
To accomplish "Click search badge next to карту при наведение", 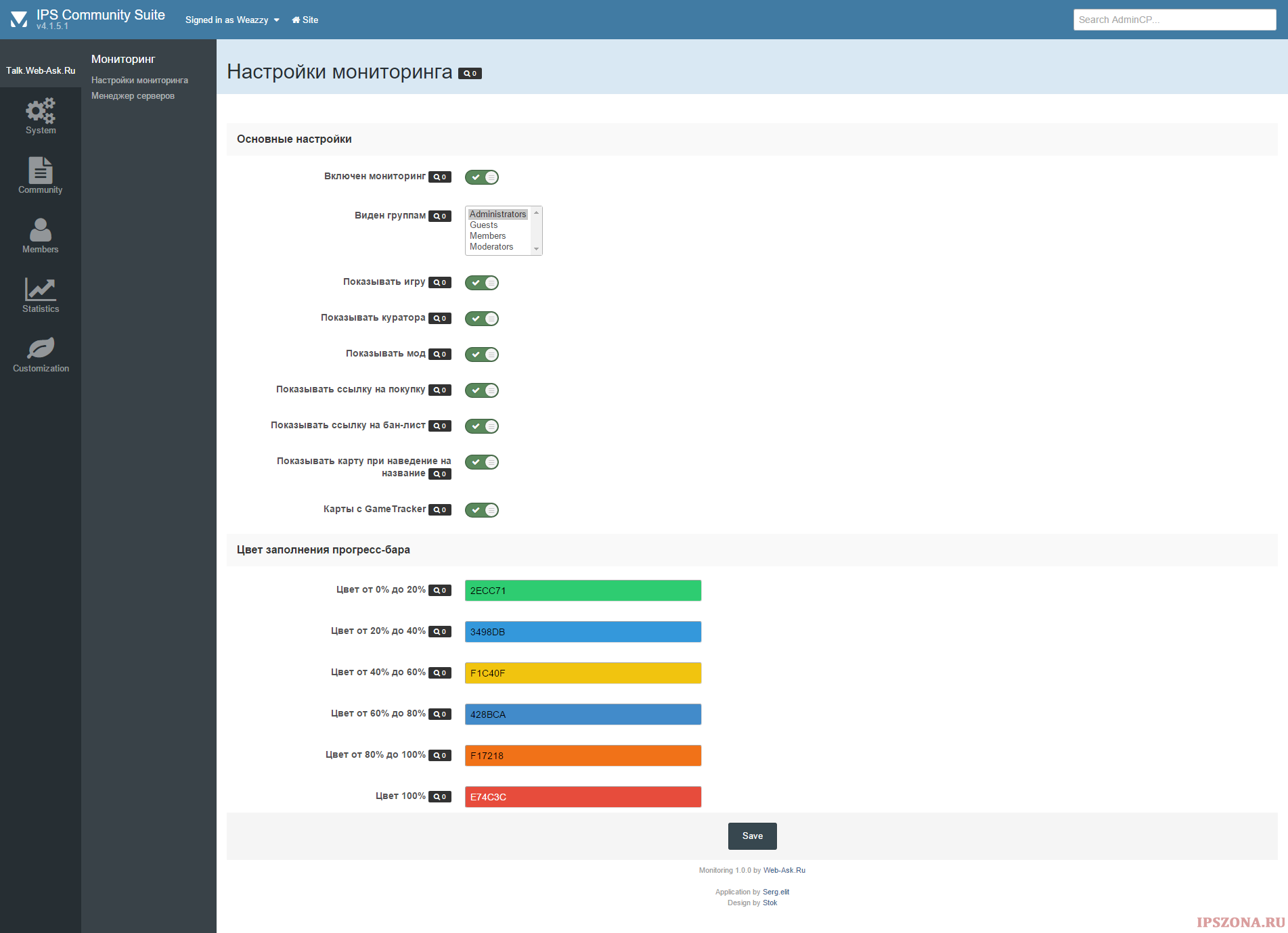I will click(x=440, y=474).
